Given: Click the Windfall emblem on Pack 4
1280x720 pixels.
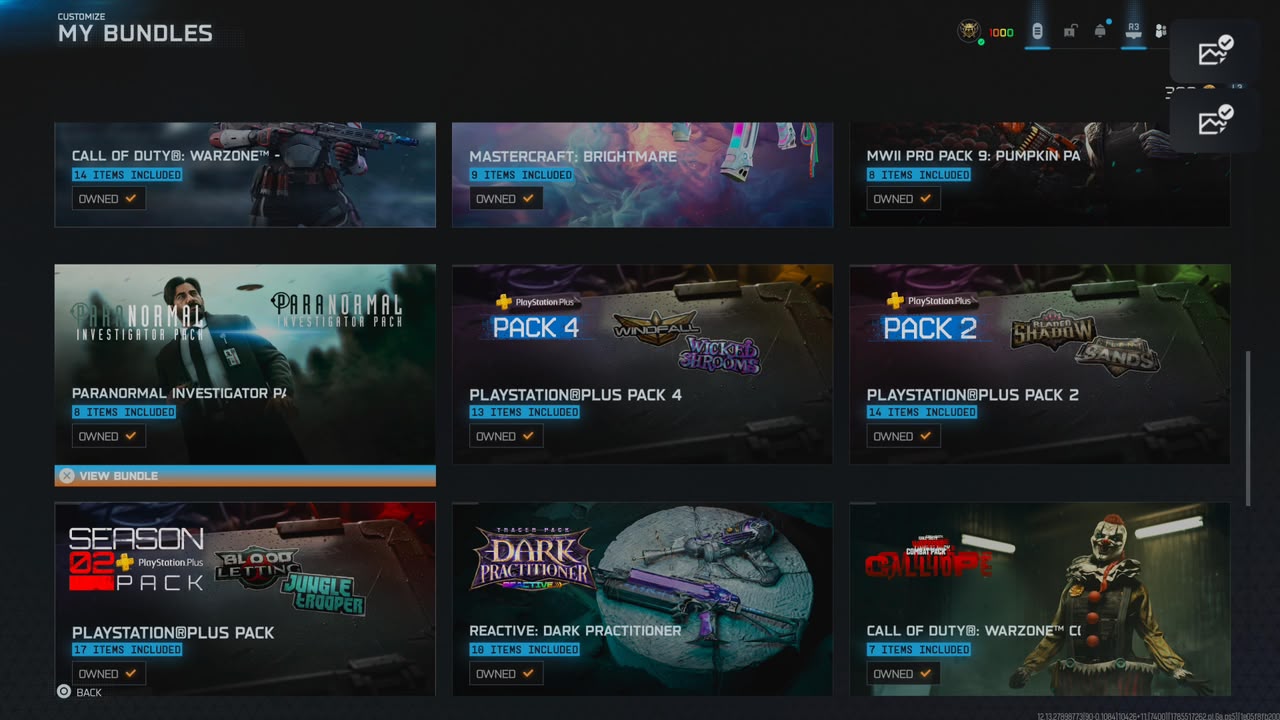Looking at the screenshot, I should (x=656, y=328).
